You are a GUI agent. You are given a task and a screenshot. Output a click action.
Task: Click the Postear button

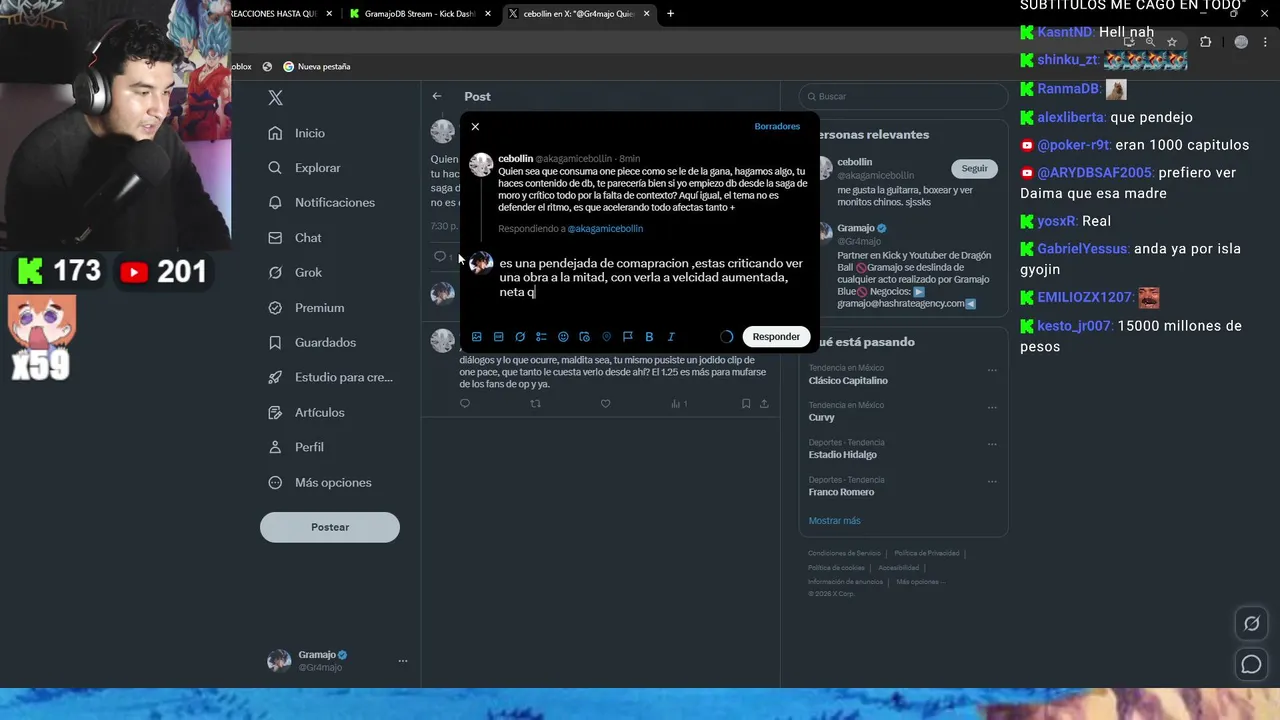click(x=330, y=527)
